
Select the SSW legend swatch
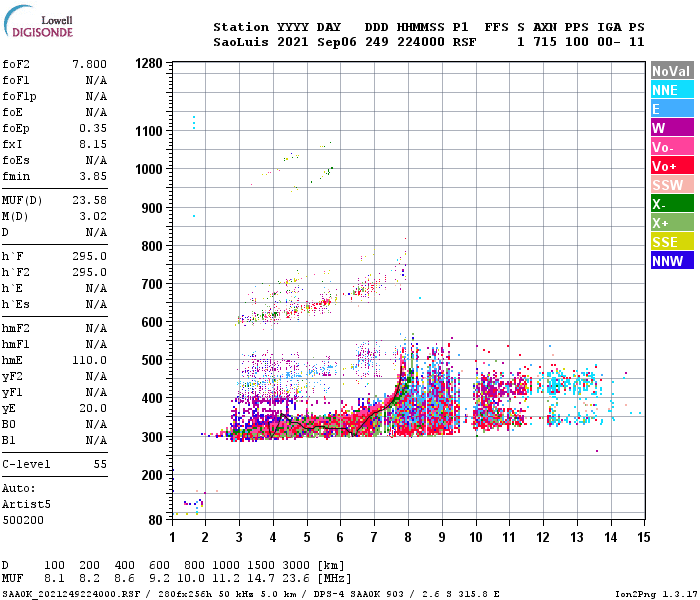[x=672, y=185]
